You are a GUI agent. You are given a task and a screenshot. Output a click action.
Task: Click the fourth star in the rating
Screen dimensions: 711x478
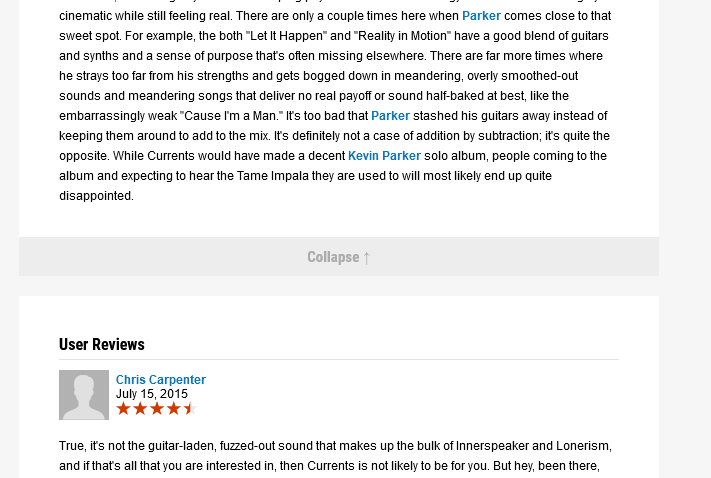173,409
